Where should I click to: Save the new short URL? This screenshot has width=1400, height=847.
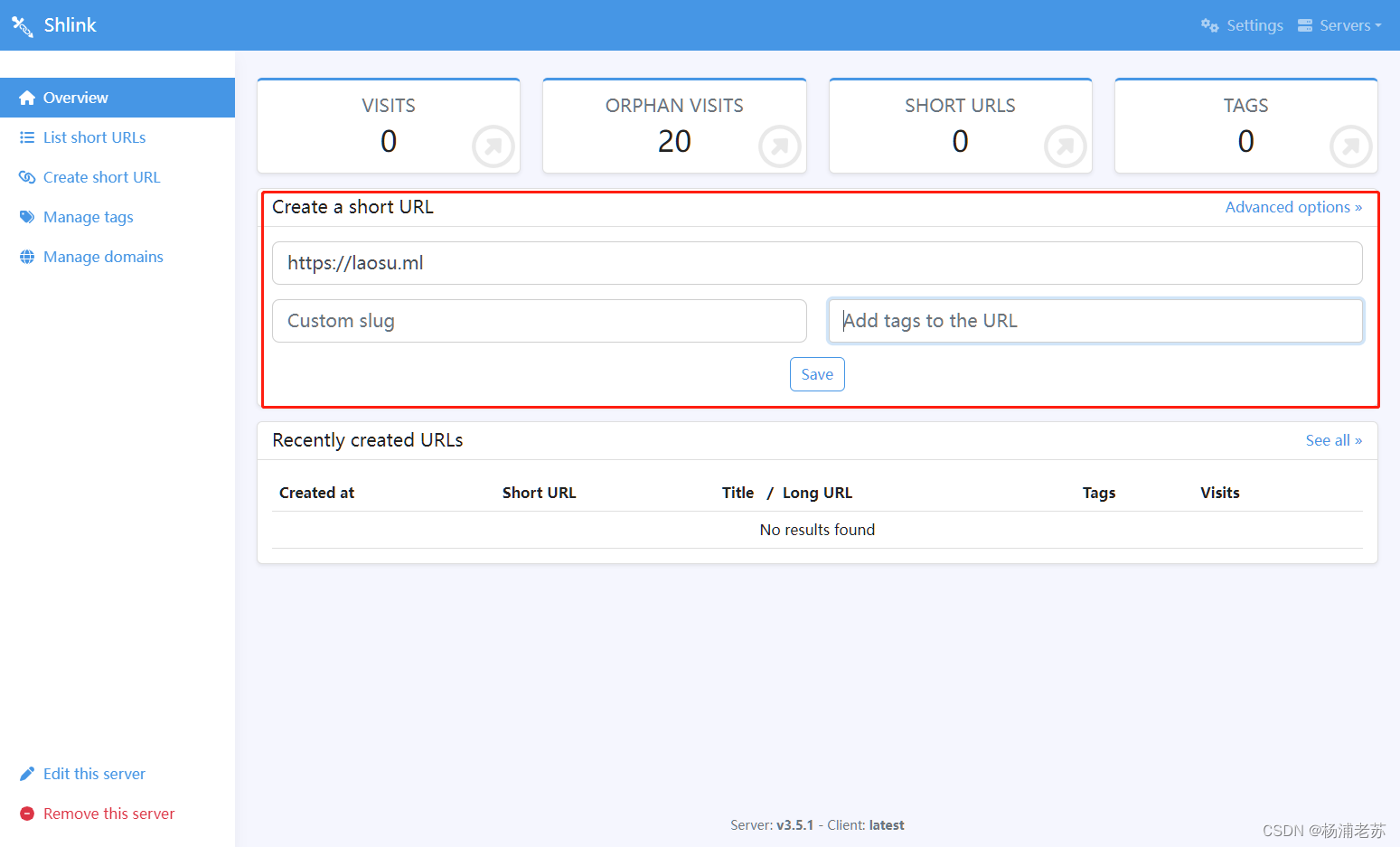click(x=817, y=374)
